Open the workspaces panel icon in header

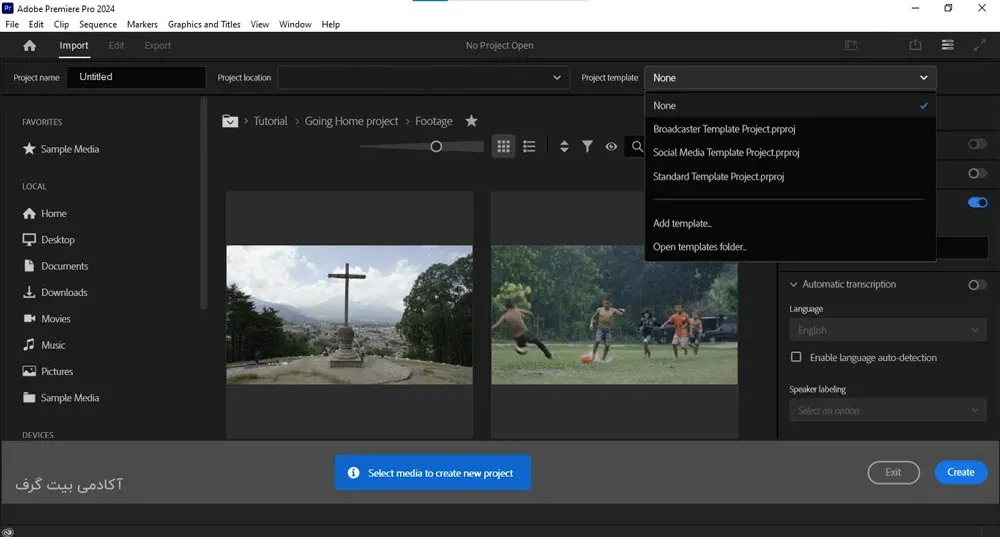(x=851, y=45)
